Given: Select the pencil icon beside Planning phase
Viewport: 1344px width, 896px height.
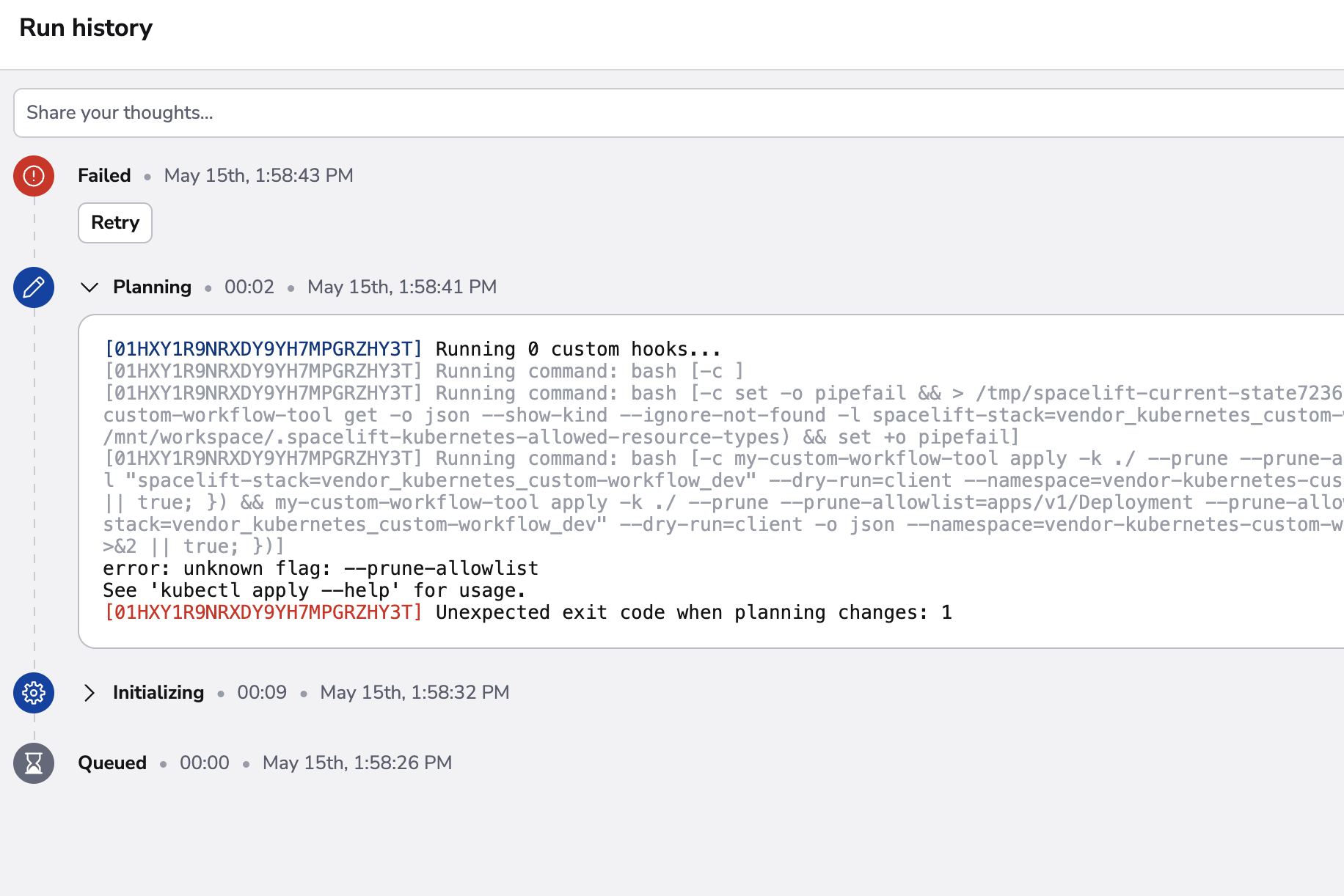Looking at the screenshot, I should 33,287.
